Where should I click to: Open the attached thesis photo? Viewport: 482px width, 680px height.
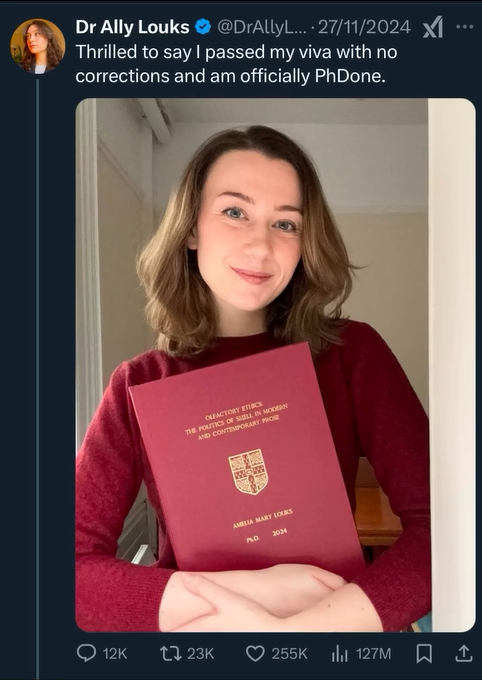275,365
